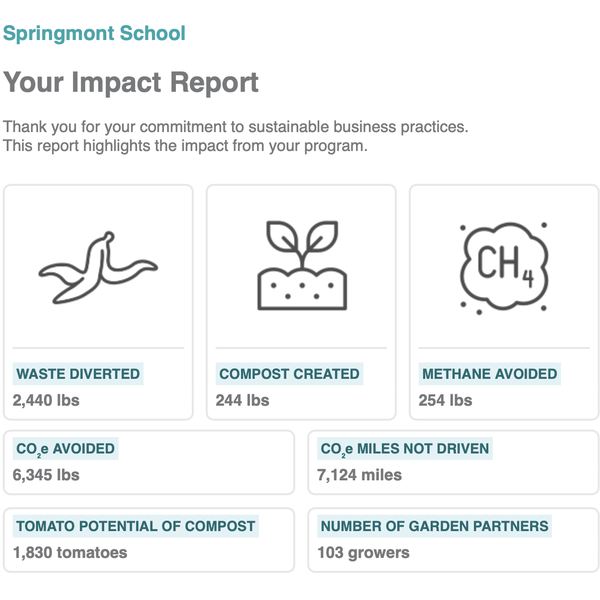Select the COMPOST CREATED label

pos(289,374)
